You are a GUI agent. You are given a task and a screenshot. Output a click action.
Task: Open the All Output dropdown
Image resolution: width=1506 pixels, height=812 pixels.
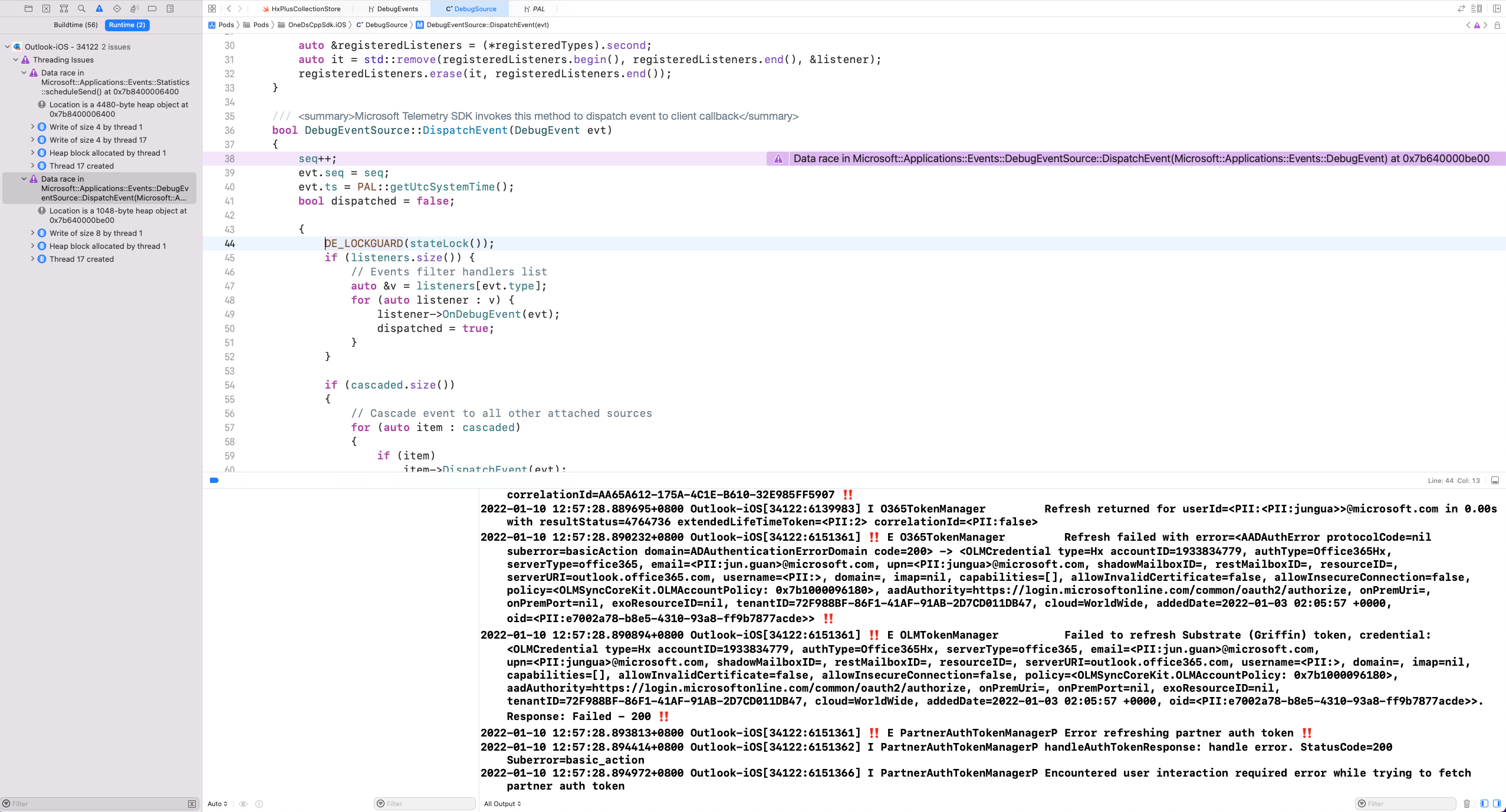(502, 804)
